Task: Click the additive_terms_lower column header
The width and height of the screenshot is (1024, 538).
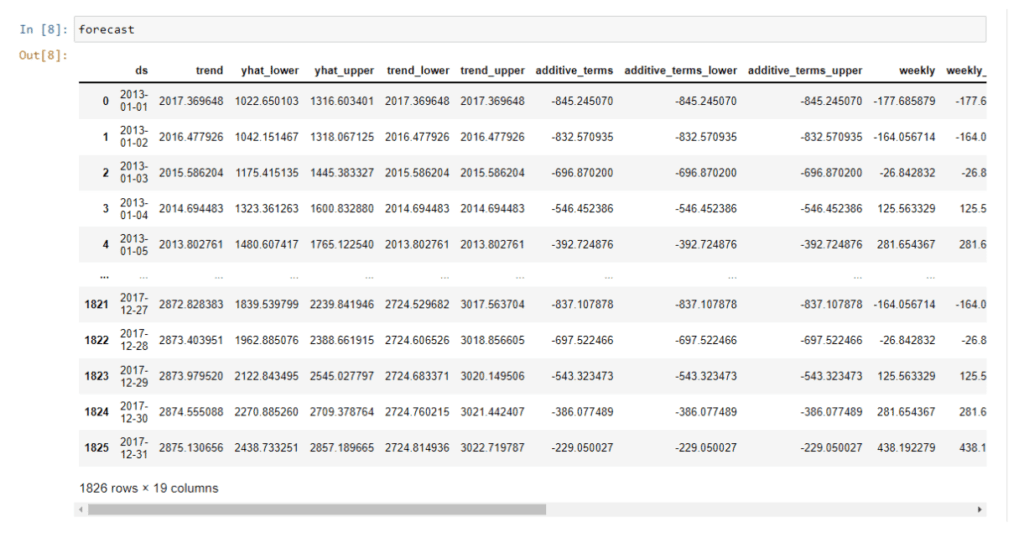Action: pos(680,71)
